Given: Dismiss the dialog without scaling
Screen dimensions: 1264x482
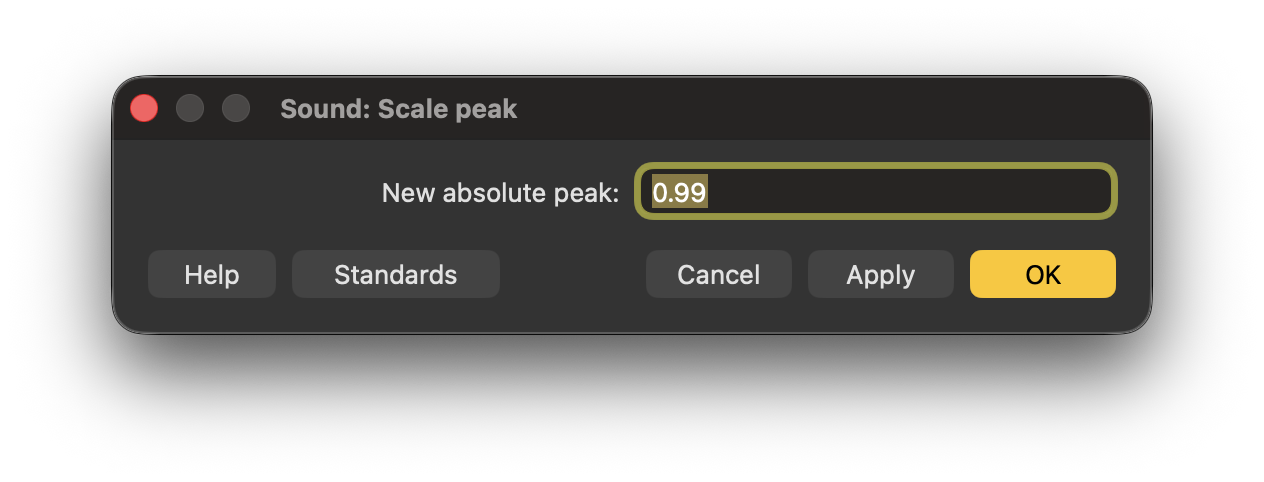Looking at the screenshot, I should (x=718, y=274).
